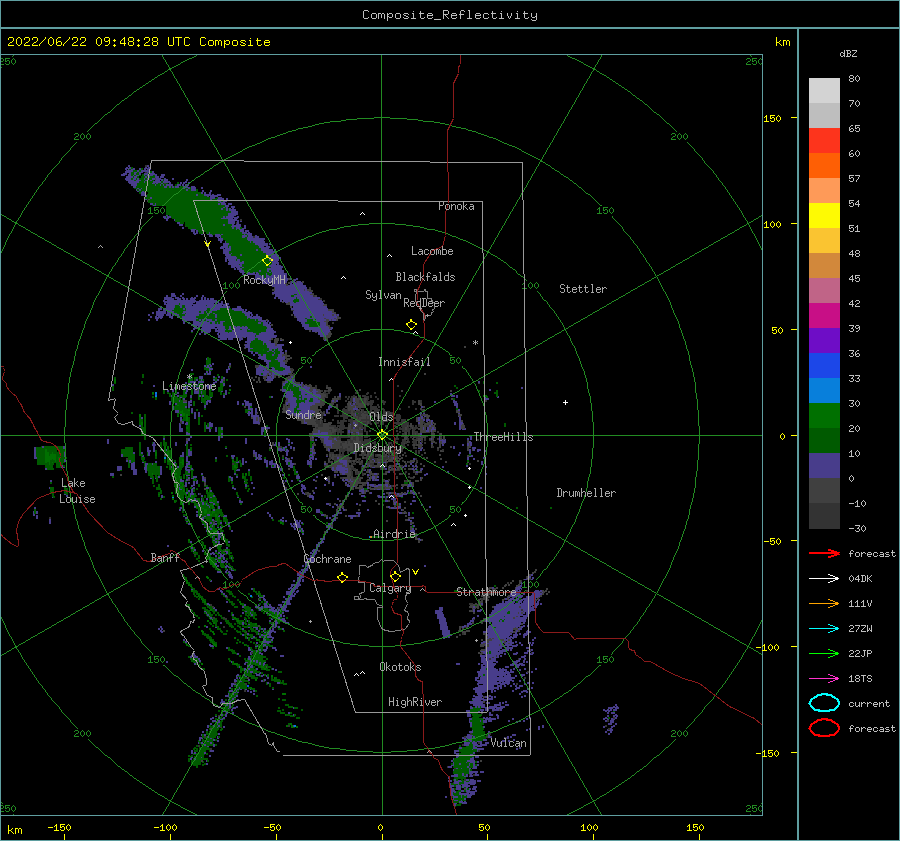Viewport: 900px width, 841px height.
Task: Click the Innisfail city label
Action: (404, 362)
